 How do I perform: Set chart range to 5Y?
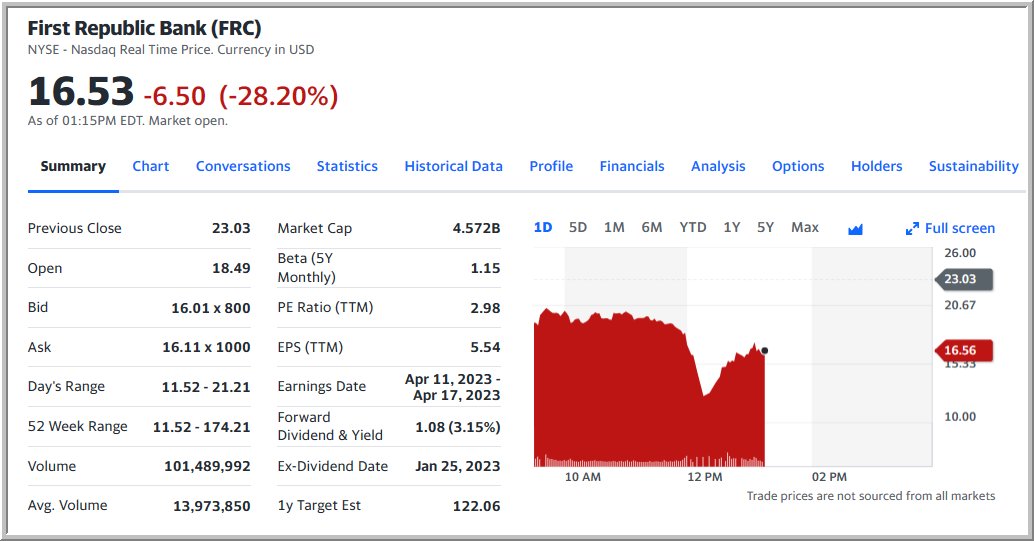click(766, 228)
